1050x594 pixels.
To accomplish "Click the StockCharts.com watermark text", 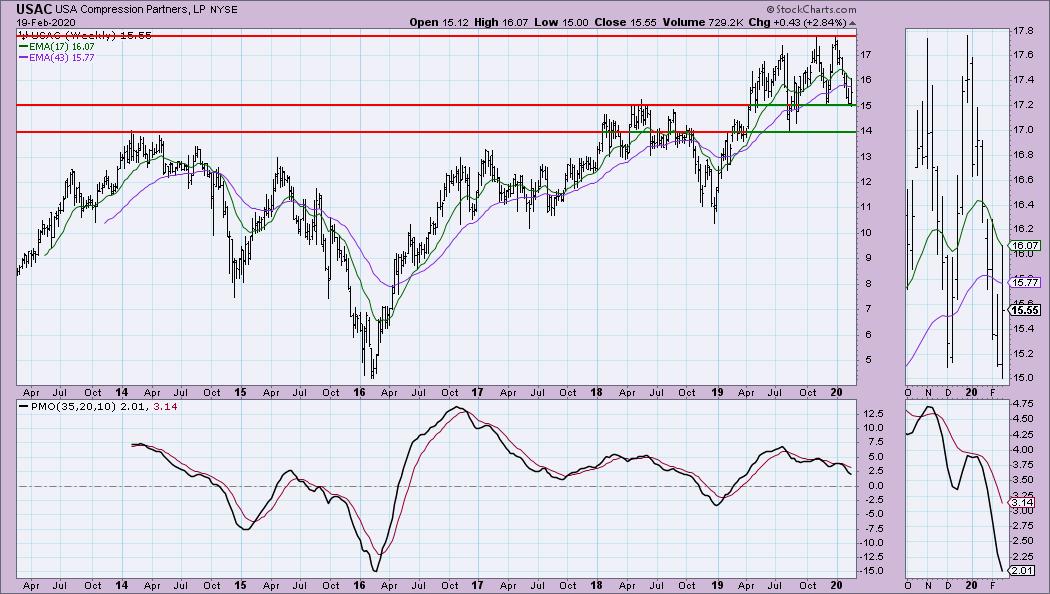I will click(x=811, y=9).
